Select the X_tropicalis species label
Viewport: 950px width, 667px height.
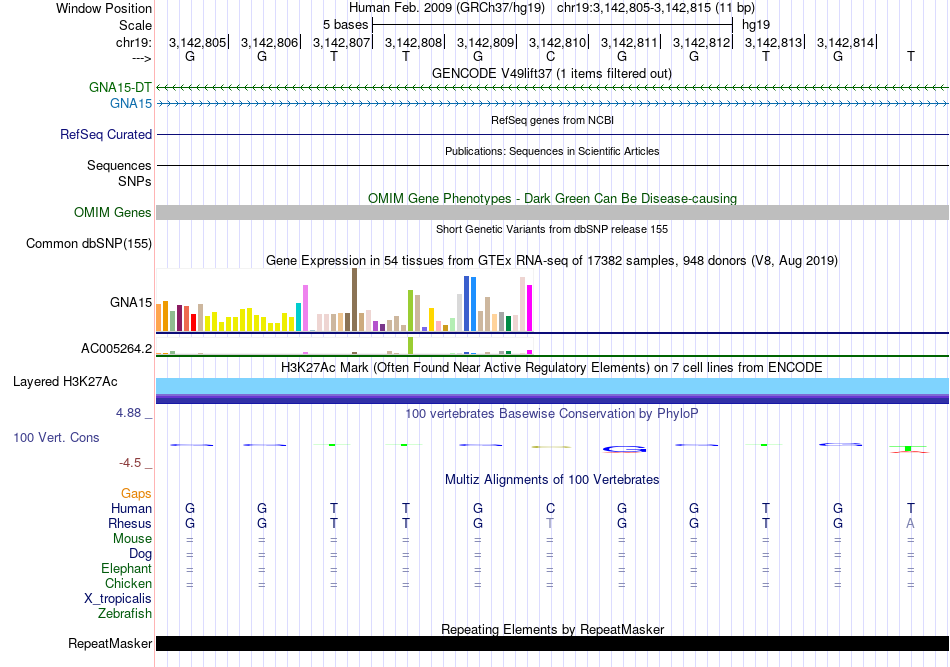pyautogui.click(x=118, y=599)
